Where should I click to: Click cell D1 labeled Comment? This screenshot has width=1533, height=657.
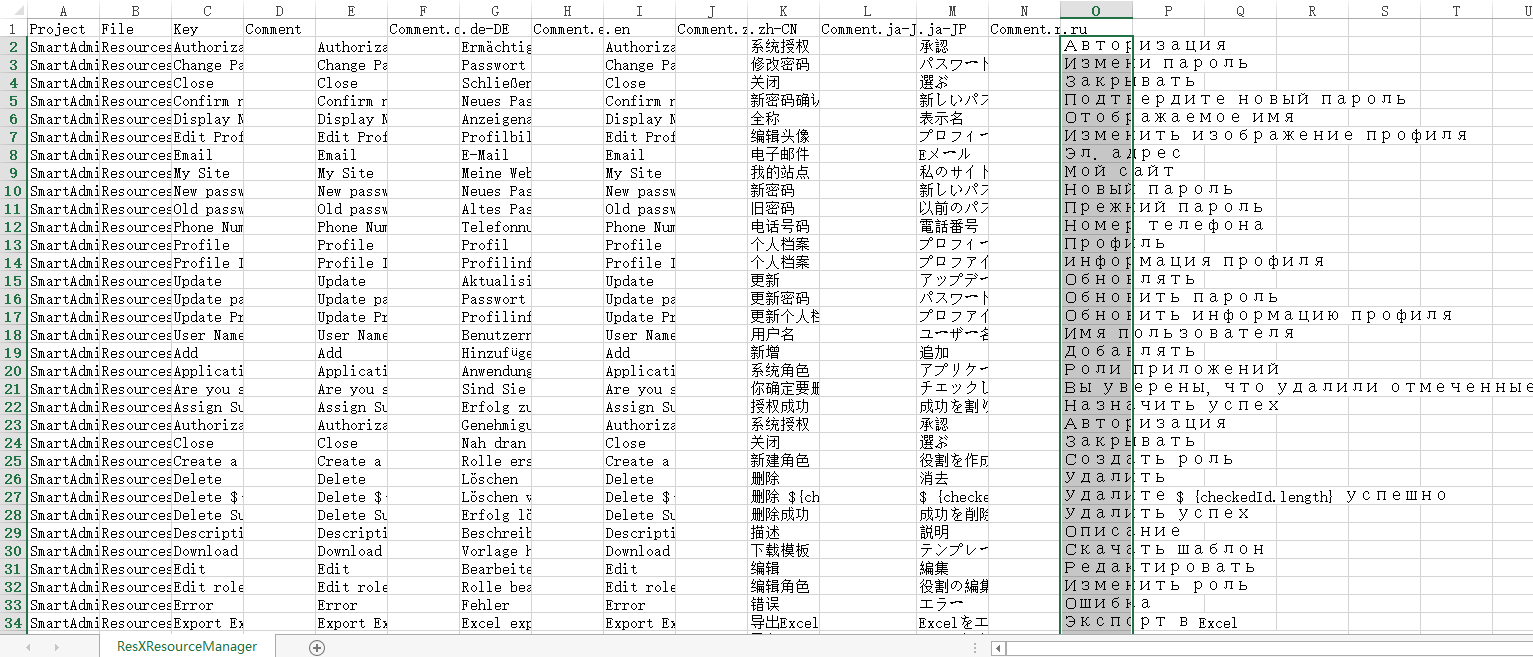(x=279, y=29)
